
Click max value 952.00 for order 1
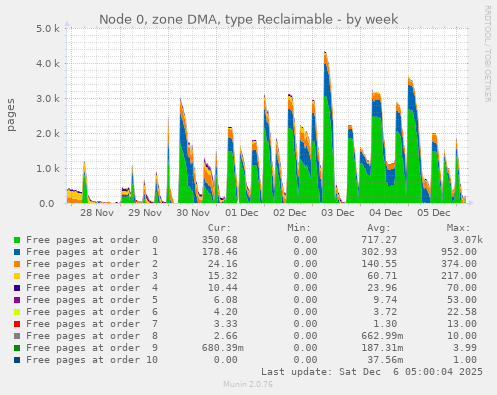click(459, 252)
